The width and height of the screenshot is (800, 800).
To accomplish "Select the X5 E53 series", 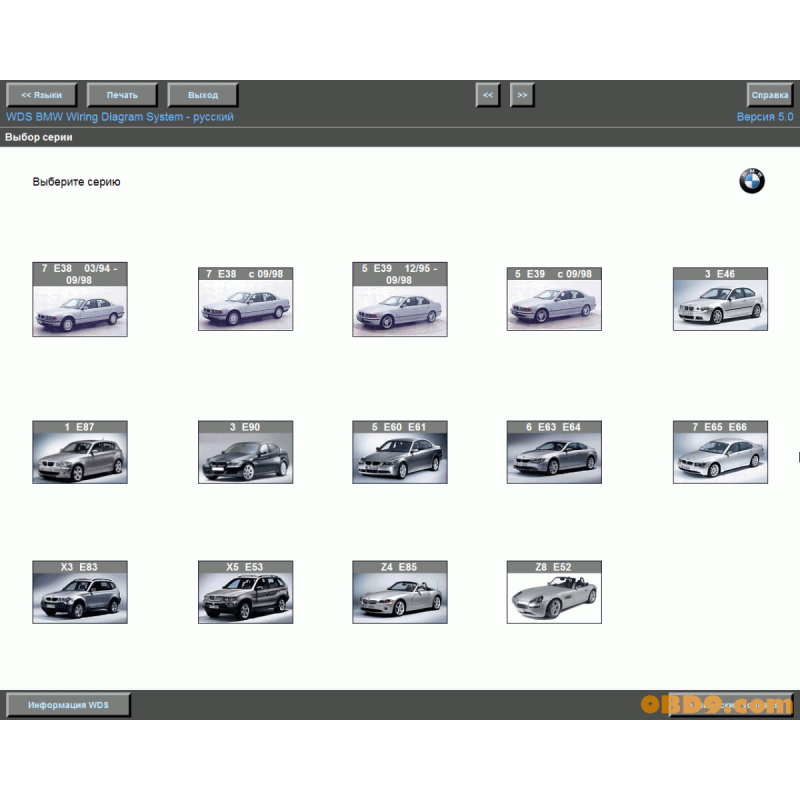I will coord(245,592).
